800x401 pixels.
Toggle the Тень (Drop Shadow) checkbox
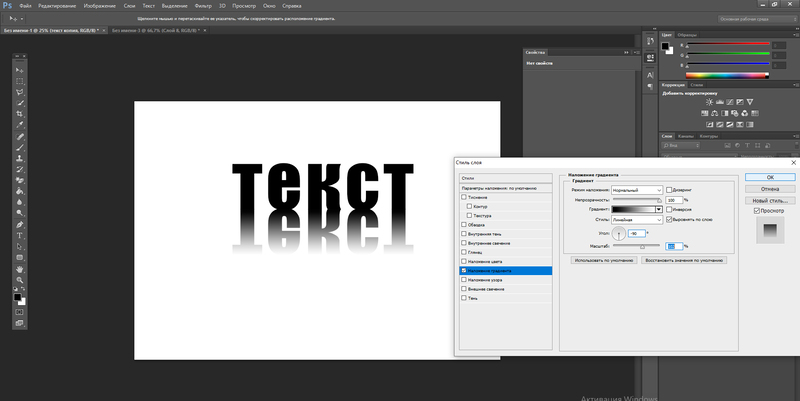pyautogui.click(x=464, y=298)
